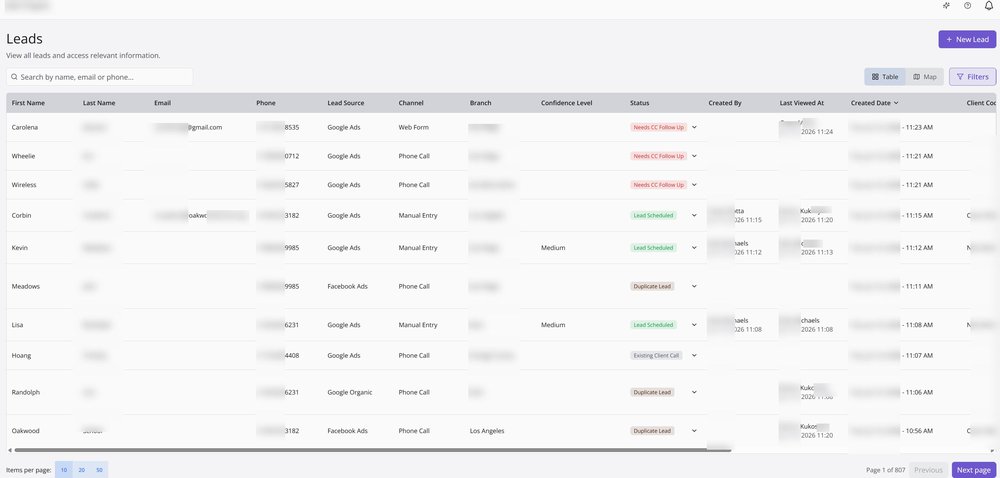This screenshot has width=1000, height=478.
Task: Expand status dropdown for Lisa
Action: click(694, 325)
